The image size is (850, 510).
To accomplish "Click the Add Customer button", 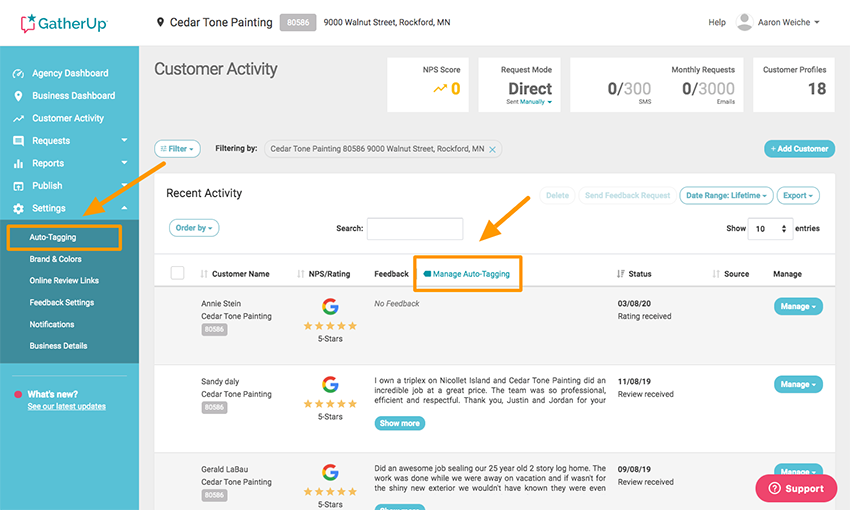I will pos(800,149).
